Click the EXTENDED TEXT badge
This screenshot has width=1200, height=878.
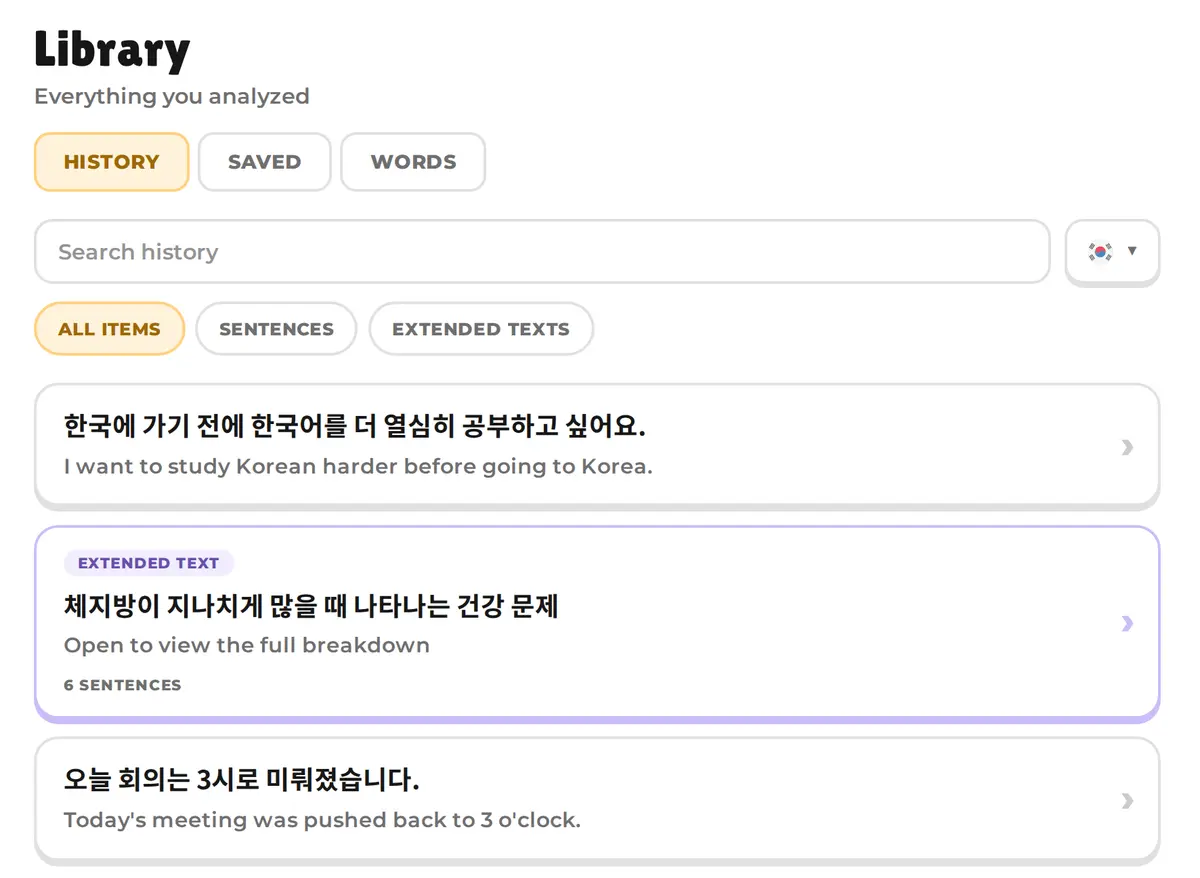(148, 563)
